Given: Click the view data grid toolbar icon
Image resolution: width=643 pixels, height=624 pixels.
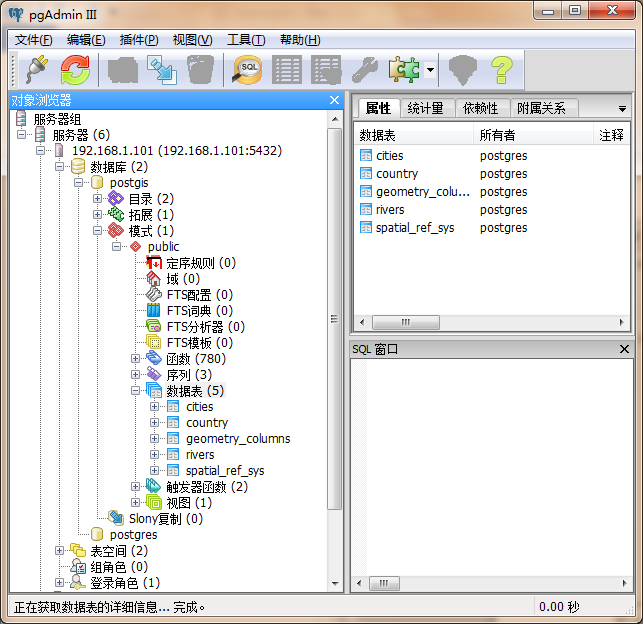Looking at the screenshot, I should coord(287,69).
